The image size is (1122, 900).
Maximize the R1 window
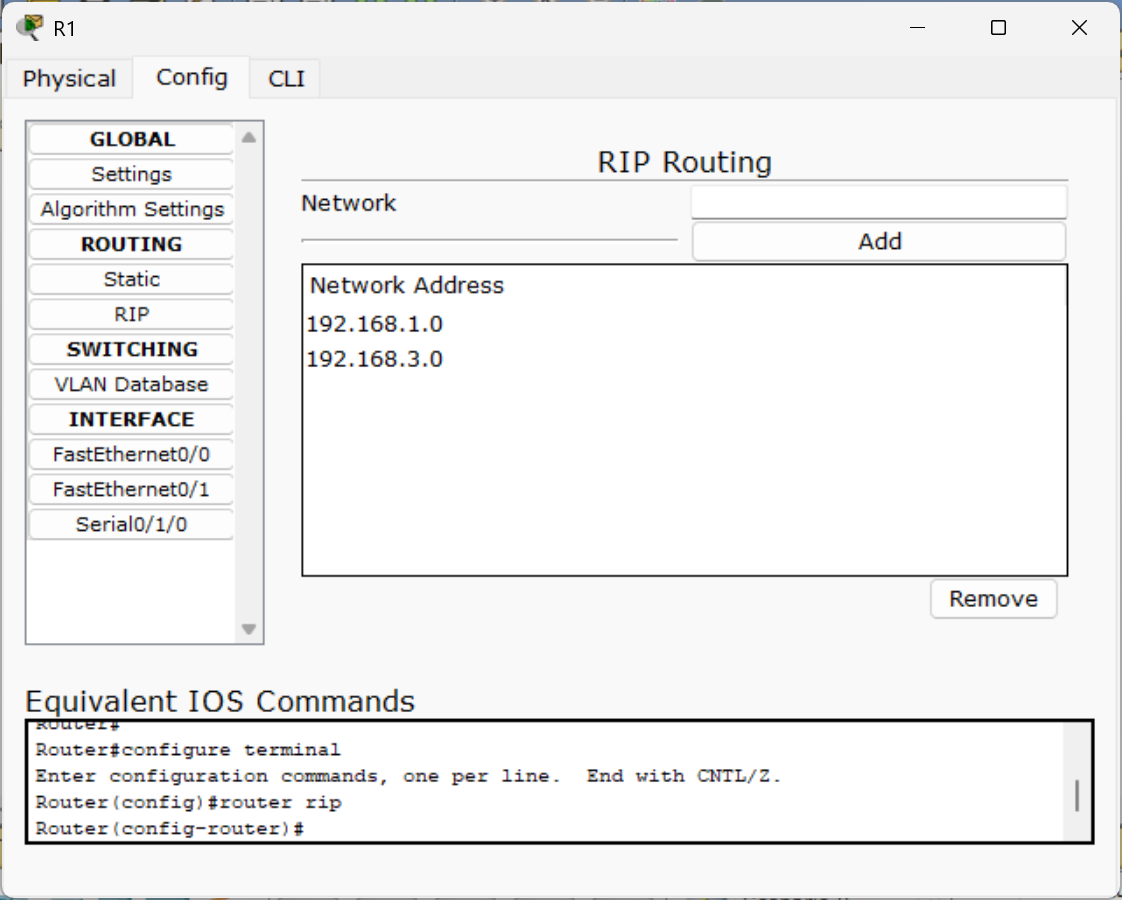(998, 28)
